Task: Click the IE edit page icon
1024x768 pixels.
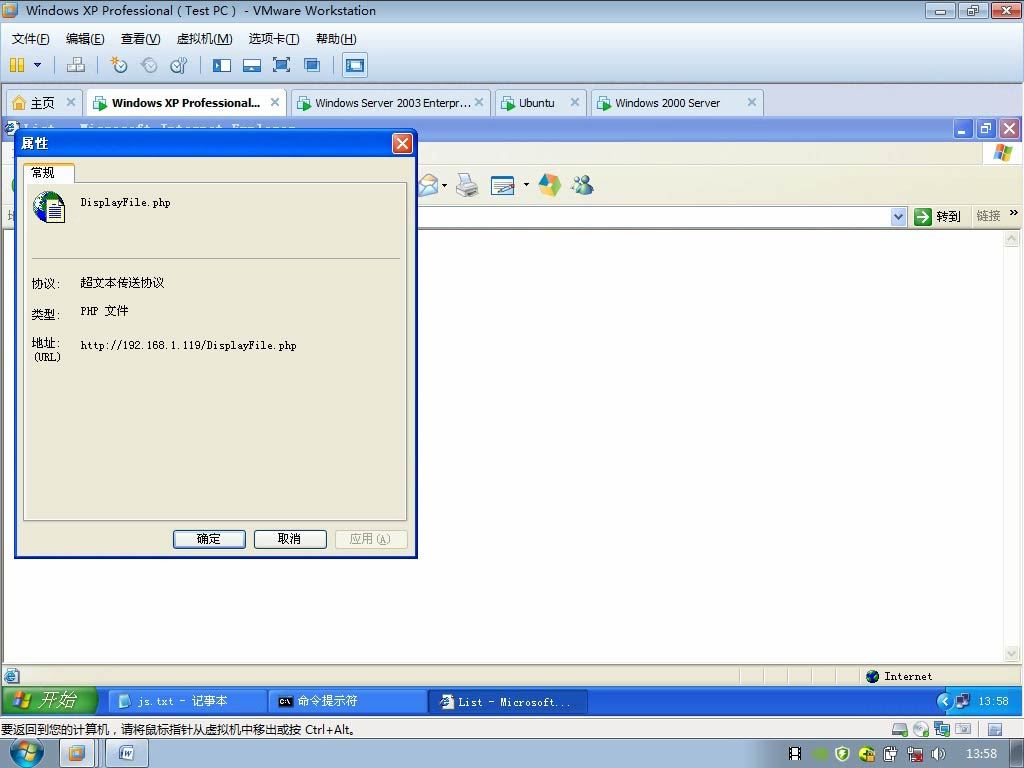Action: [503, 185]
